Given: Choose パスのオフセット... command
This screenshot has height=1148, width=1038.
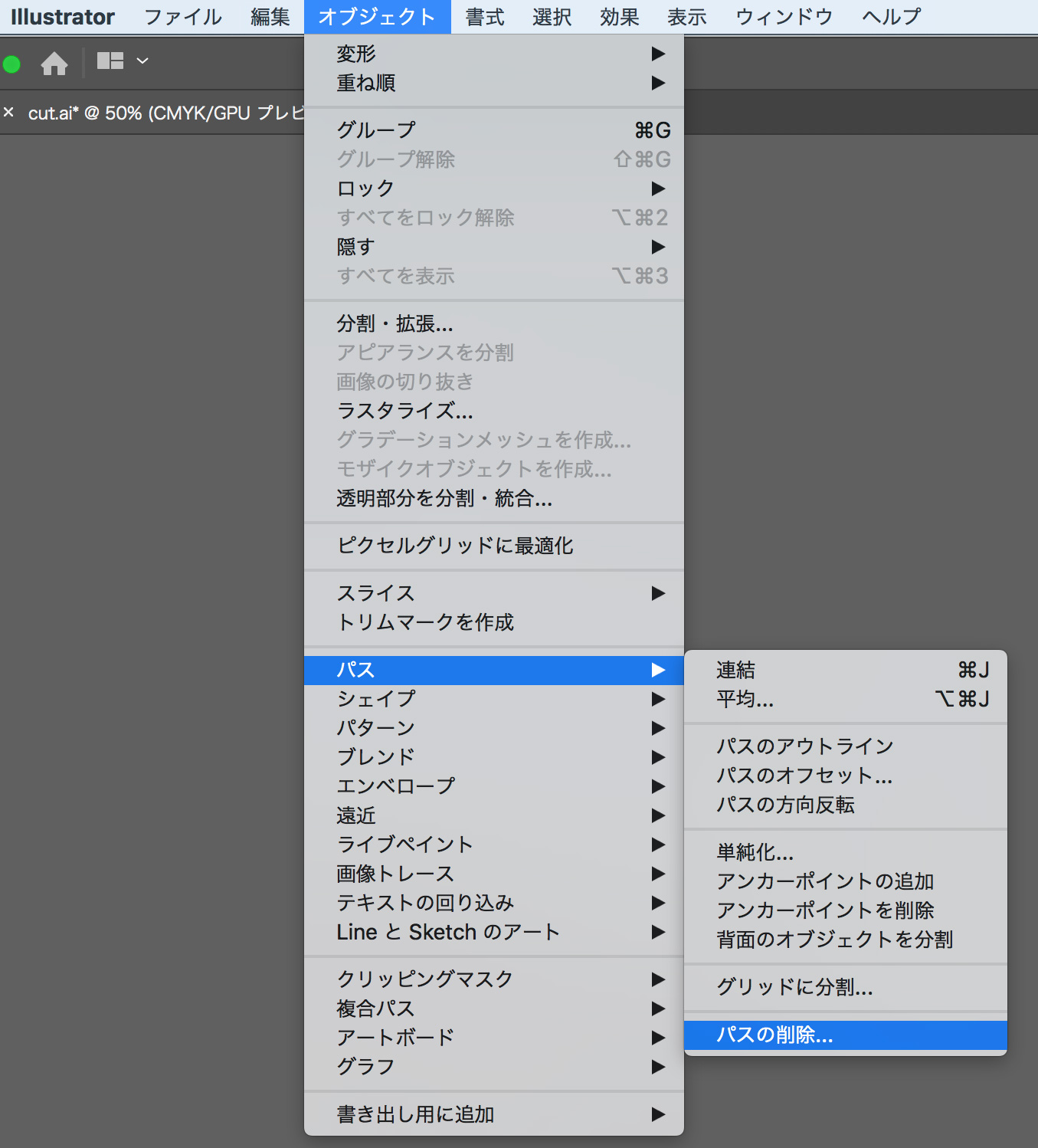Looking at the screenshot, I should [x=846, y=776].
